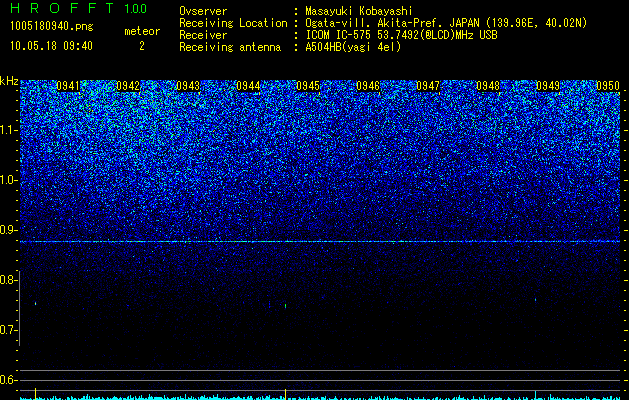Viewport: 629px width, 400px height.
Task: Click the 0944 time marker
Action: (248, 86)
